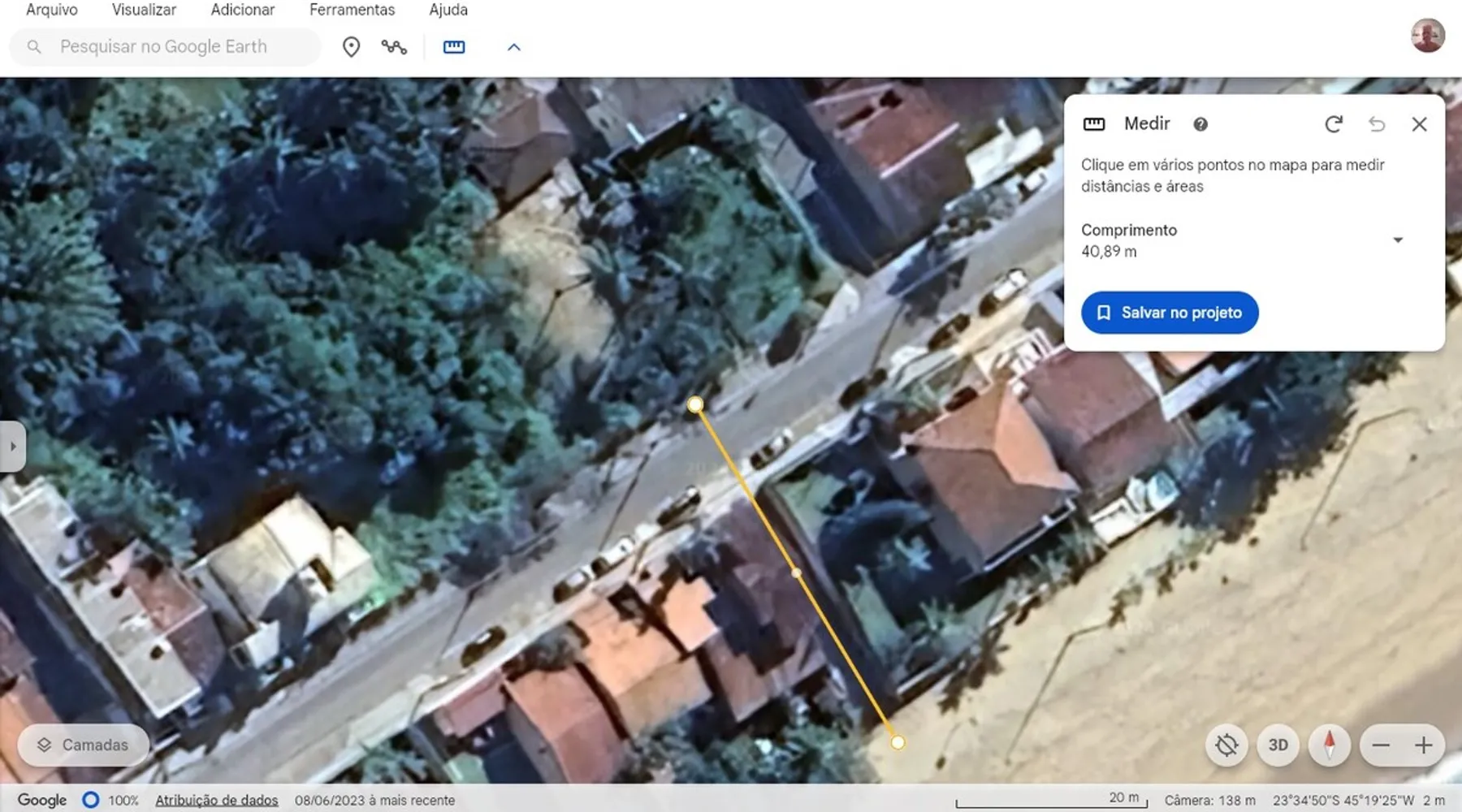Click the Câmera: 138 m altitude readout
Viewport: 1462px width, 812px height.
tap(1210, 800)
